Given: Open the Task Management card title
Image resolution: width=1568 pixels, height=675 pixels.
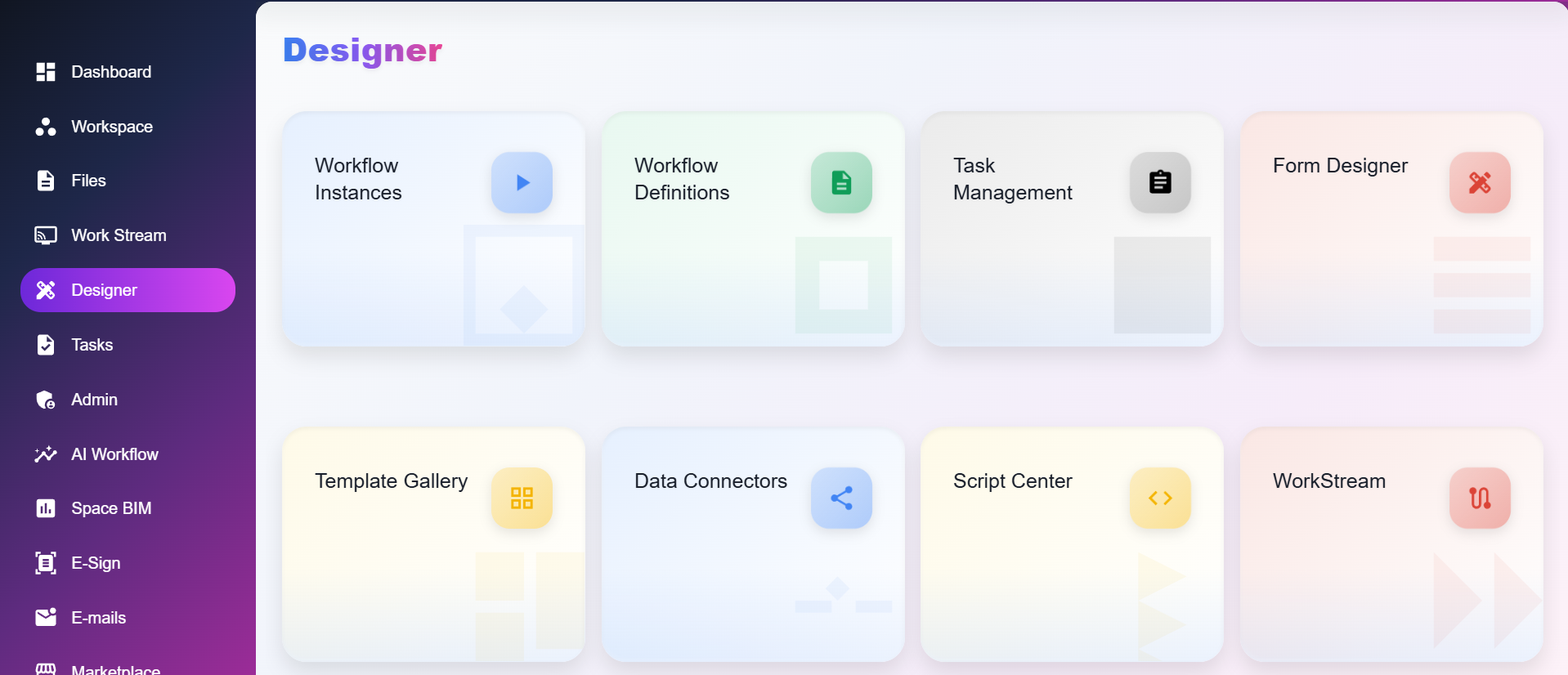Looking at the screenshot, I should 1012,179.
